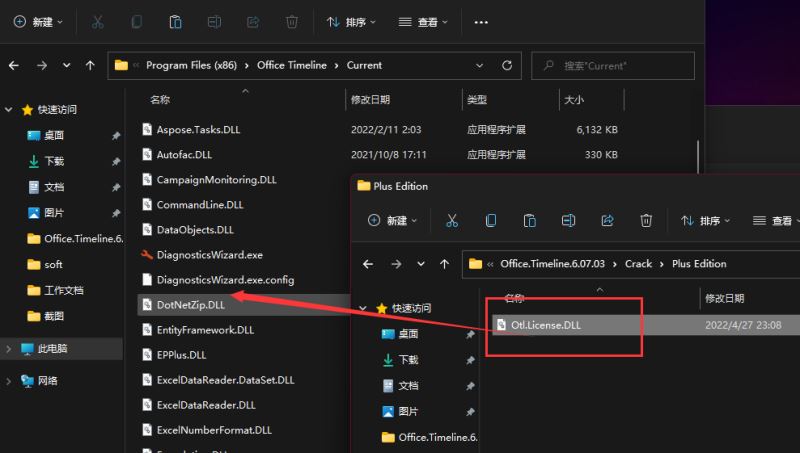The height and width of the screenshot is (453, 800).
Task: Click Cut icon in Plus Edition window
Action: (x=452, y=220)
